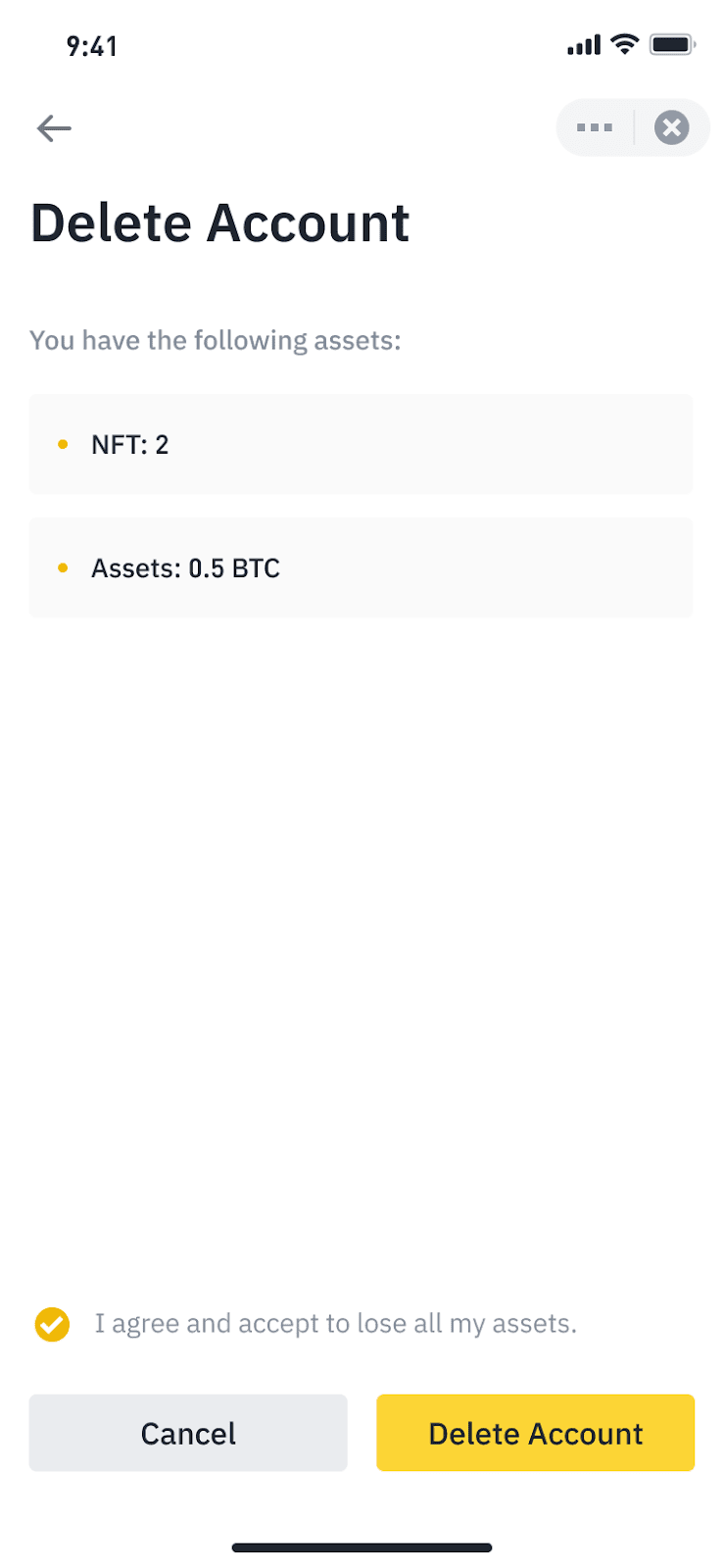Click the yellow bullet beside NFT

pyautogui.click(x=64, y=445)
